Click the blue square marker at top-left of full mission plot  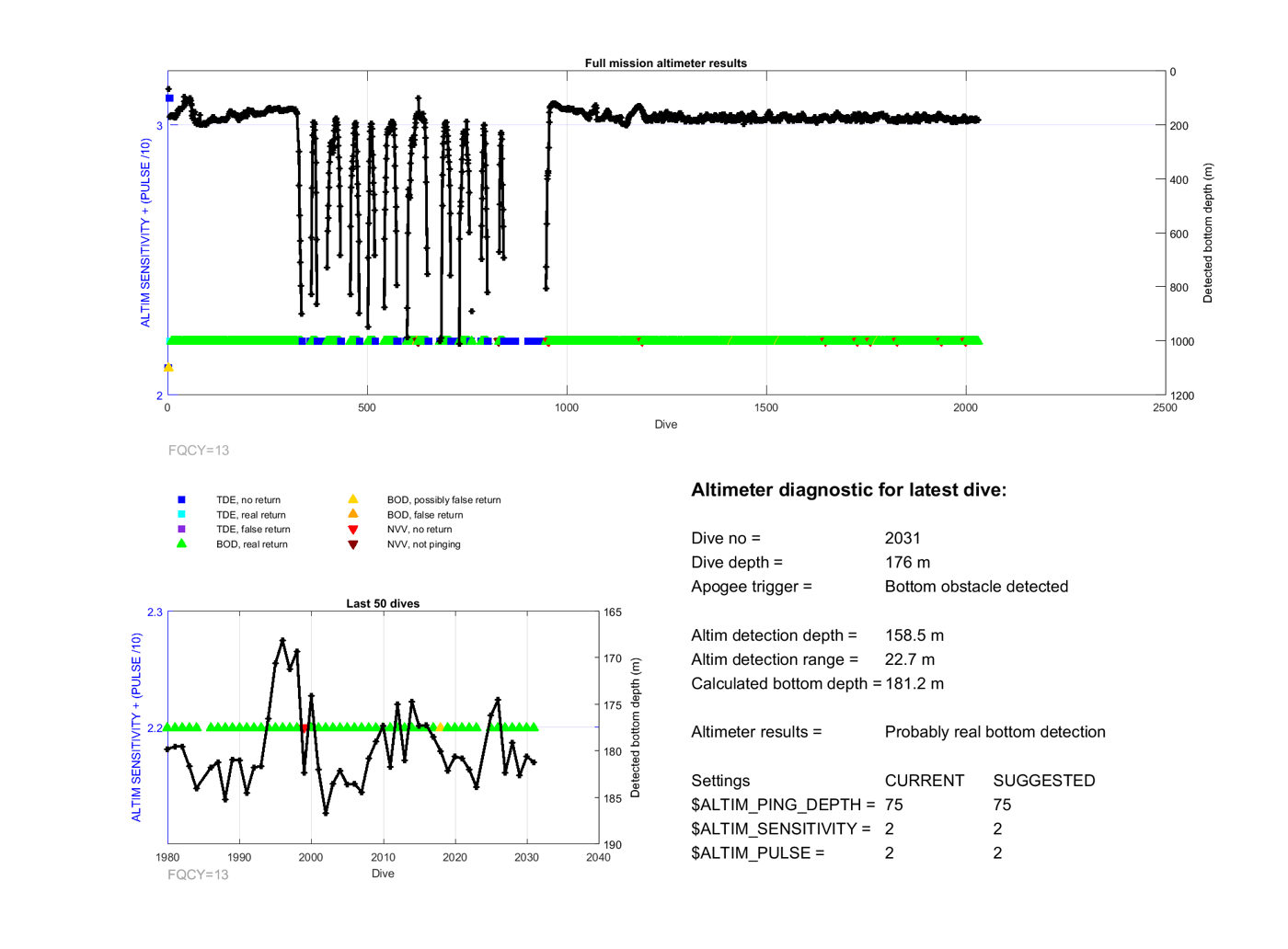[x=169, y=98]
